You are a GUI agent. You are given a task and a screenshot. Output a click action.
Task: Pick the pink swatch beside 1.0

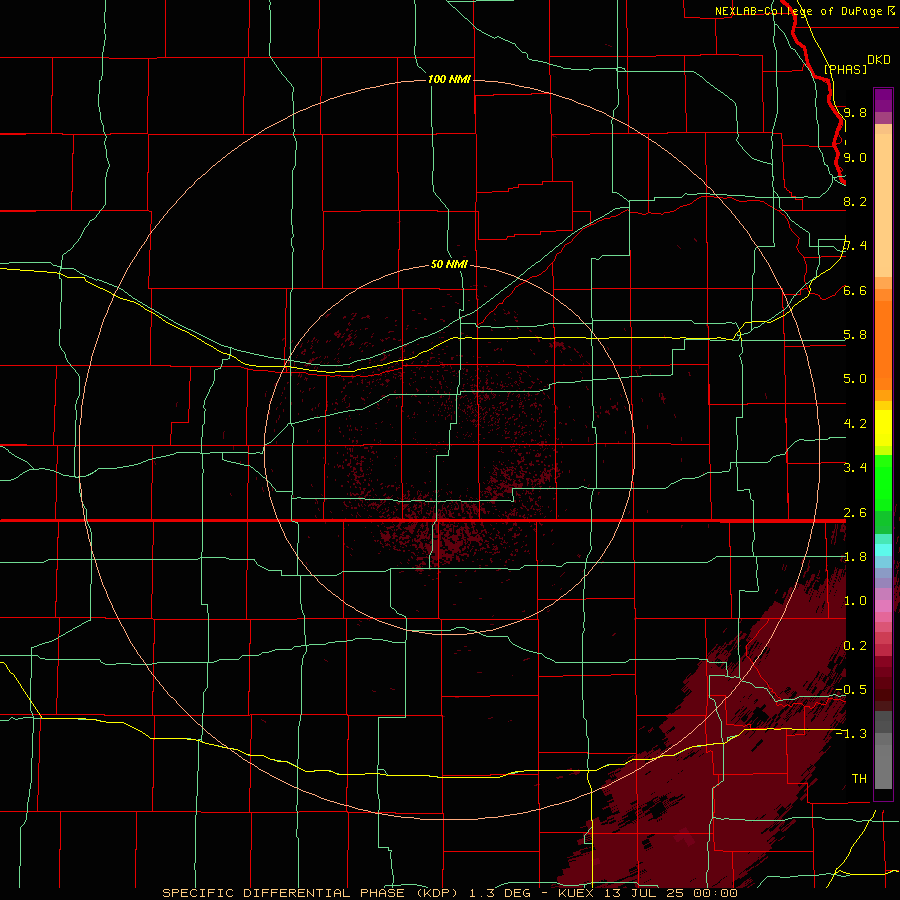[x=883, y=606]
